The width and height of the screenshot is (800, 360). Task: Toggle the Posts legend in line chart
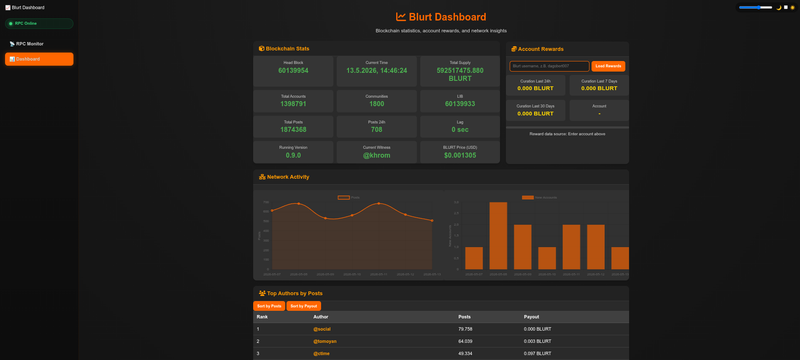pyautogui.click(x=349, y=197)
